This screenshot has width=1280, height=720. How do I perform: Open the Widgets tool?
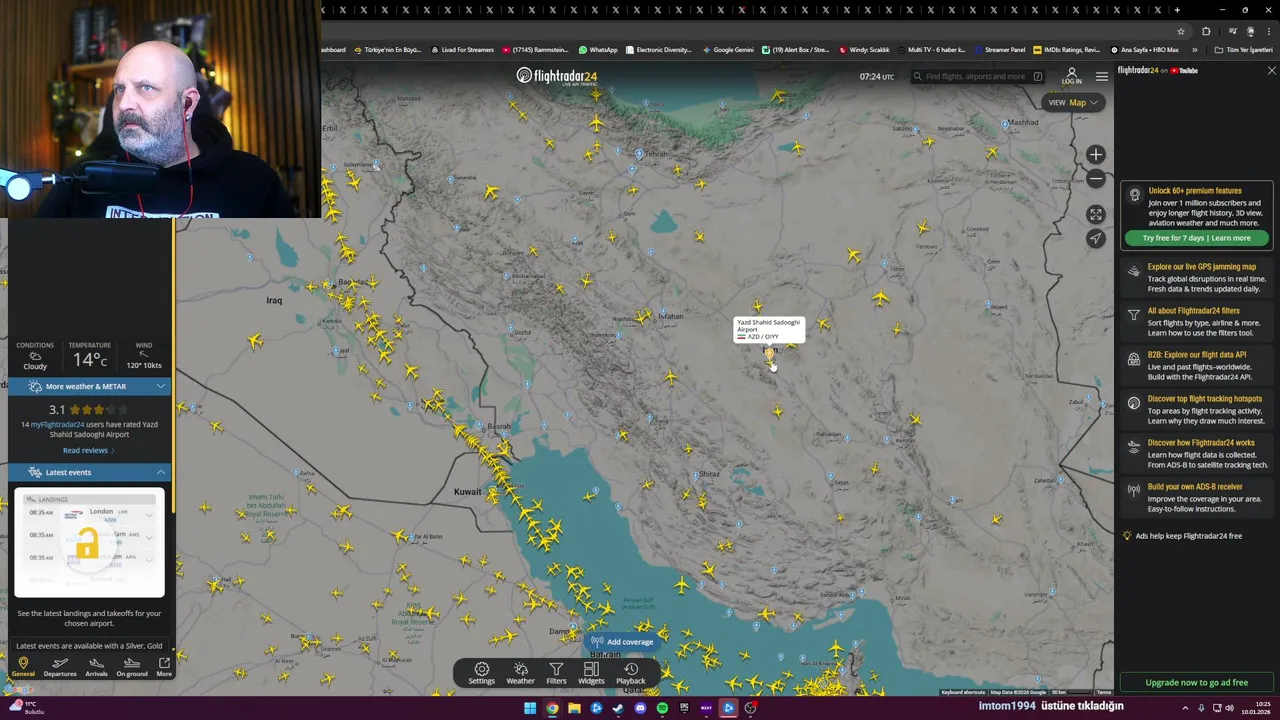coord(591,673)
